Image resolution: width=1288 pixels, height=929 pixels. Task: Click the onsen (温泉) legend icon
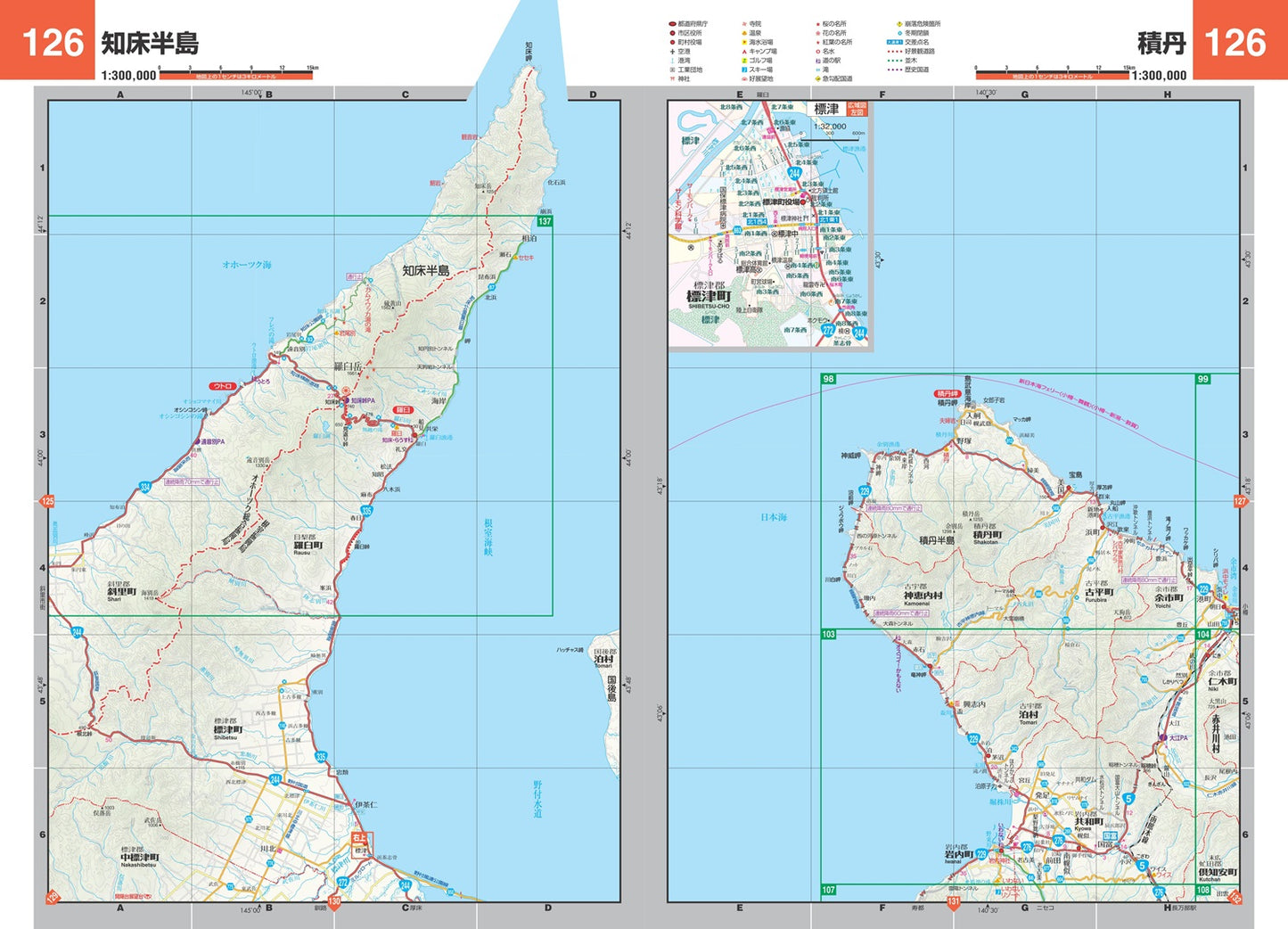point(743,33)
